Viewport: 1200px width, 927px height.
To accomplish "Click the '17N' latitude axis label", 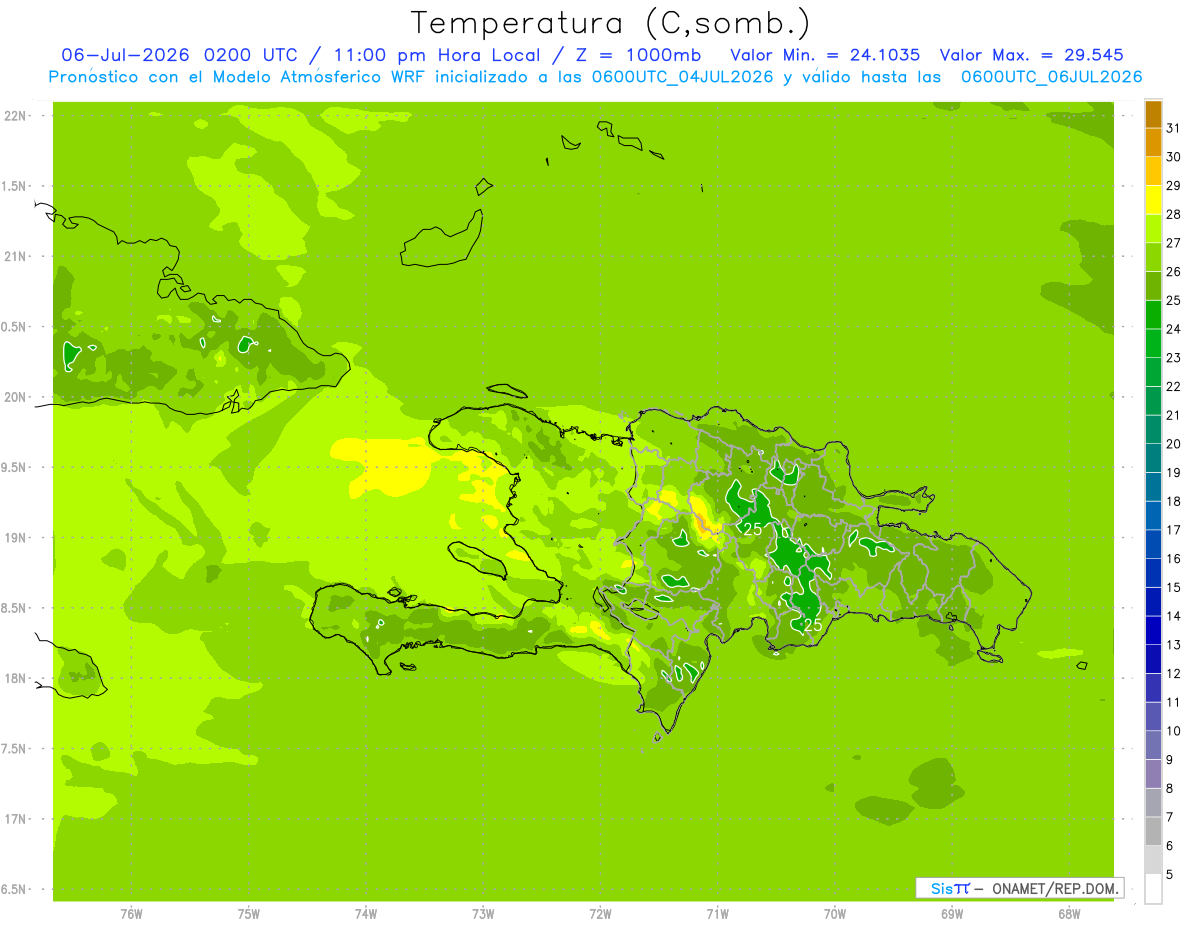I will (15, 819).
